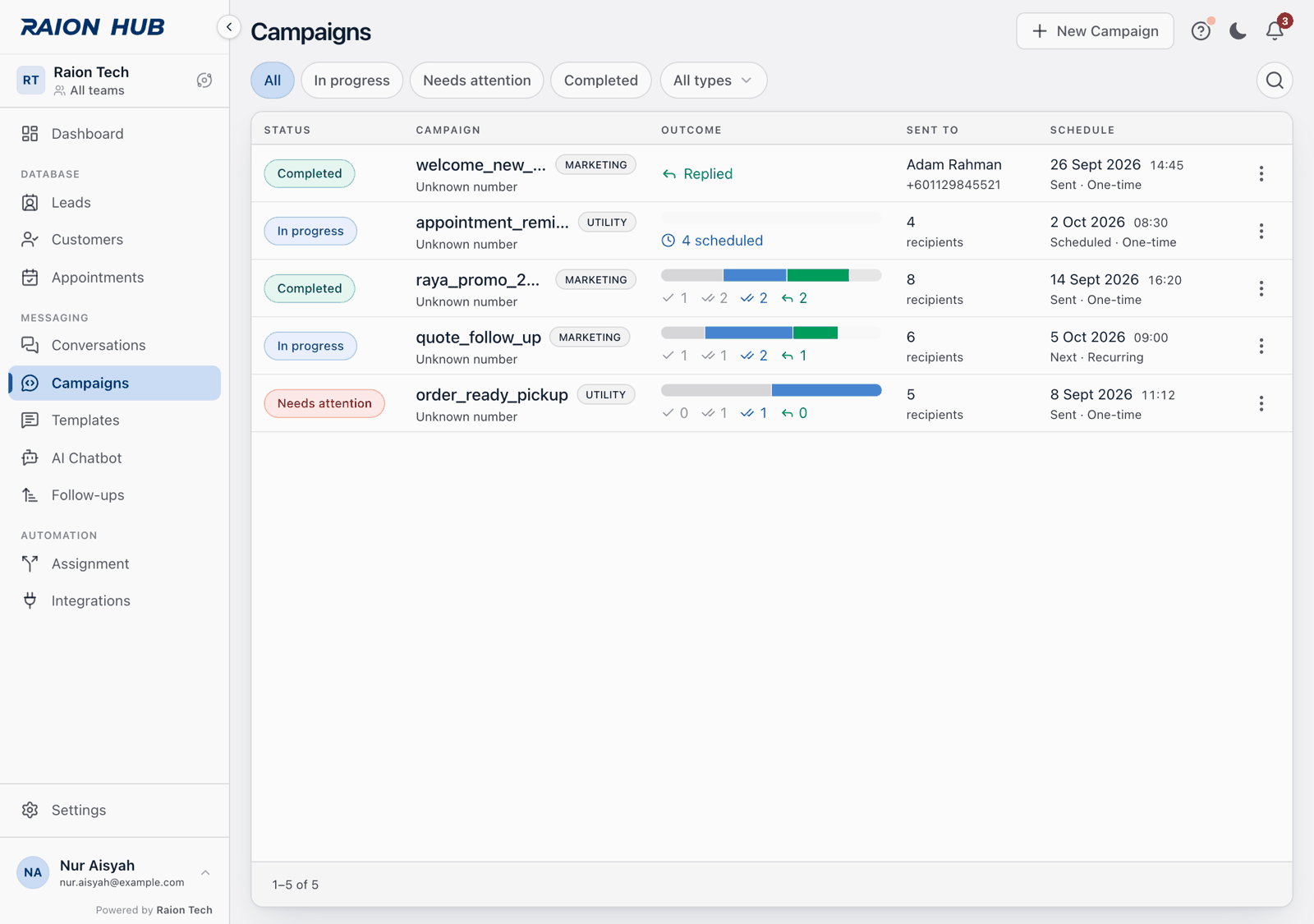The image size is (1314, 924).
Task: Open Appointments page
Action: click(x=114, y=278)
